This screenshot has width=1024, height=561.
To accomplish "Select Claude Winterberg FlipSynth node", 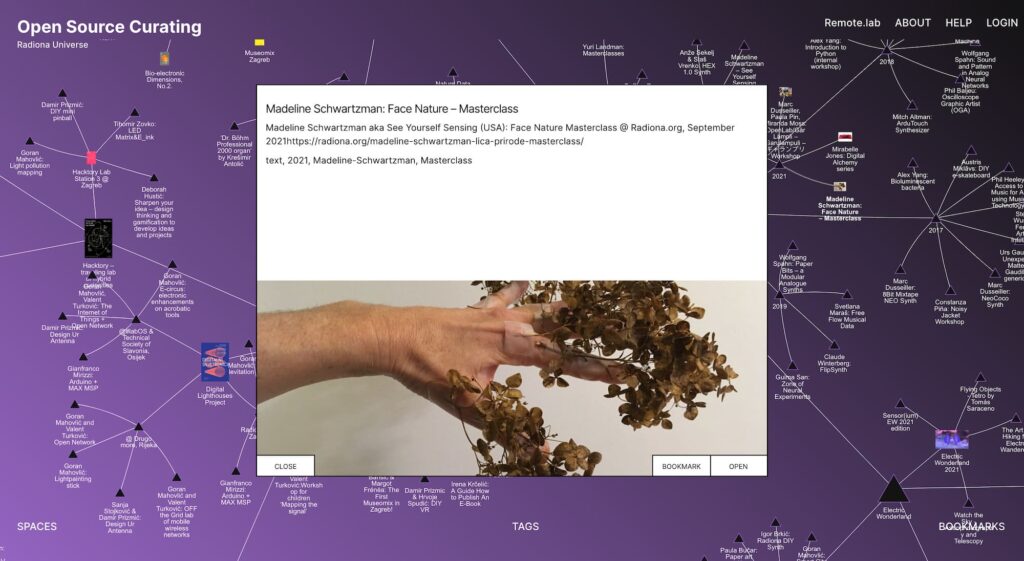I will point(834,345).
